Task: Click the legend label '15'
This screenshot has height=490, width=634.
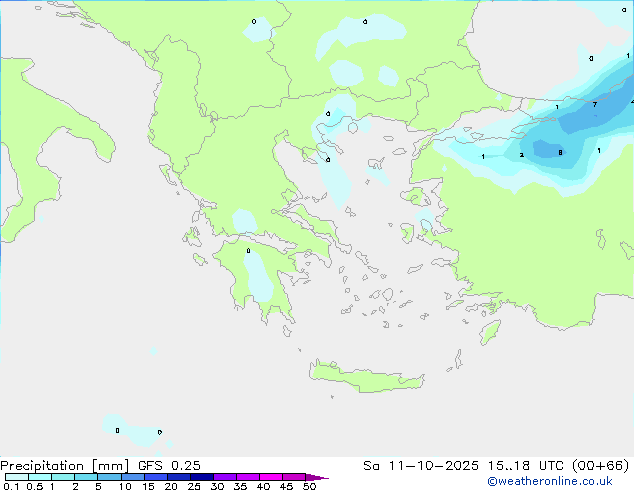Action: click(x=148, y=486)
